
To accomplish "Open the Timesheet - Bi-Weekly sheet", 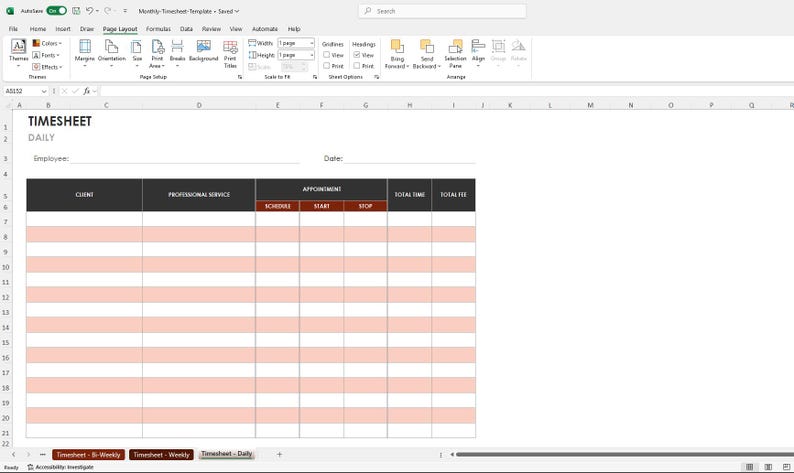I will tap(88, 455).
